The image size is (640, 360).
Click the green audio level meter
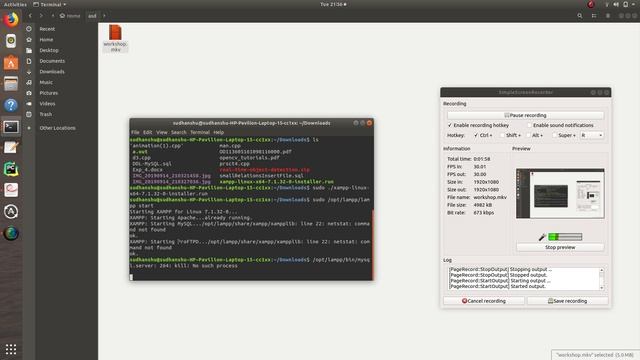tap(565, 237)
